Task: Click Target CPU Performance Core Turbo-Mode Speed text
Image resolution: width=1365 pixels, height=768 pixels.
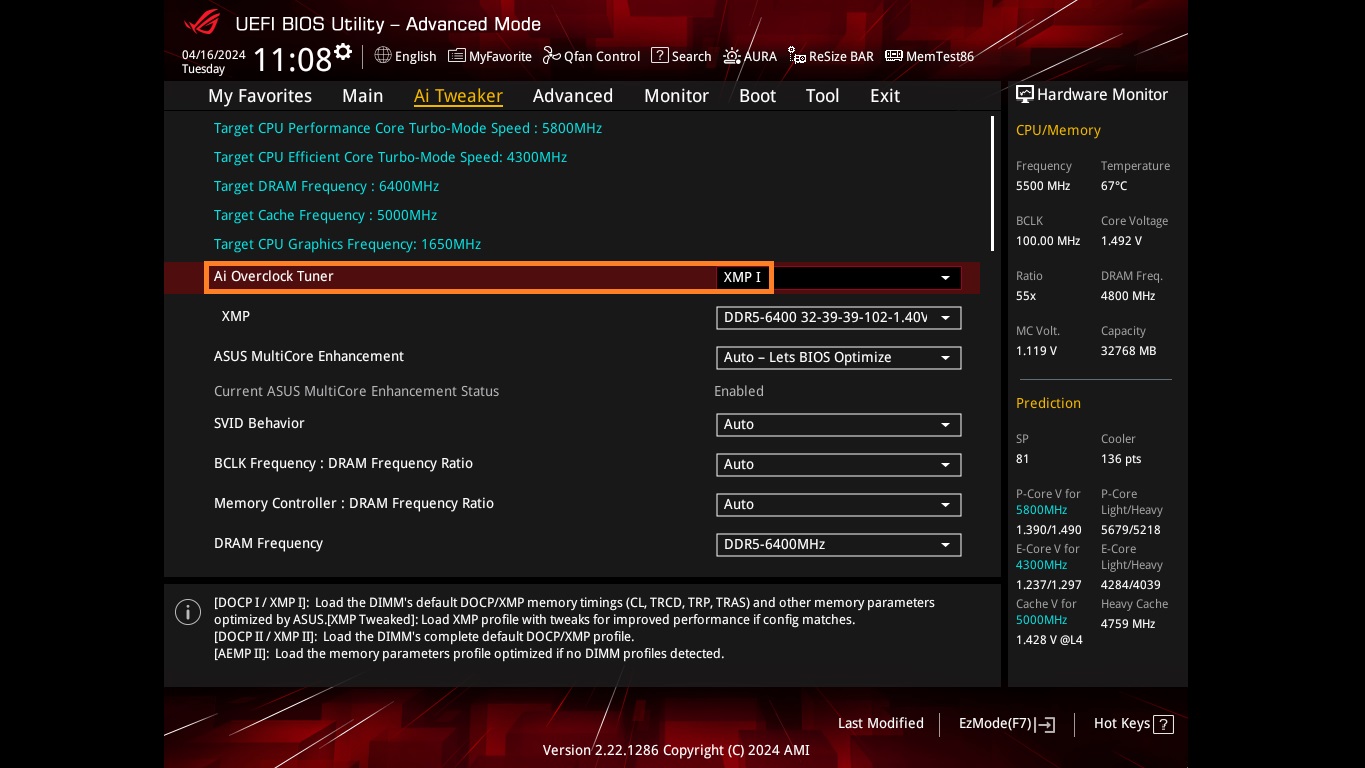Action: pos(408,128)
